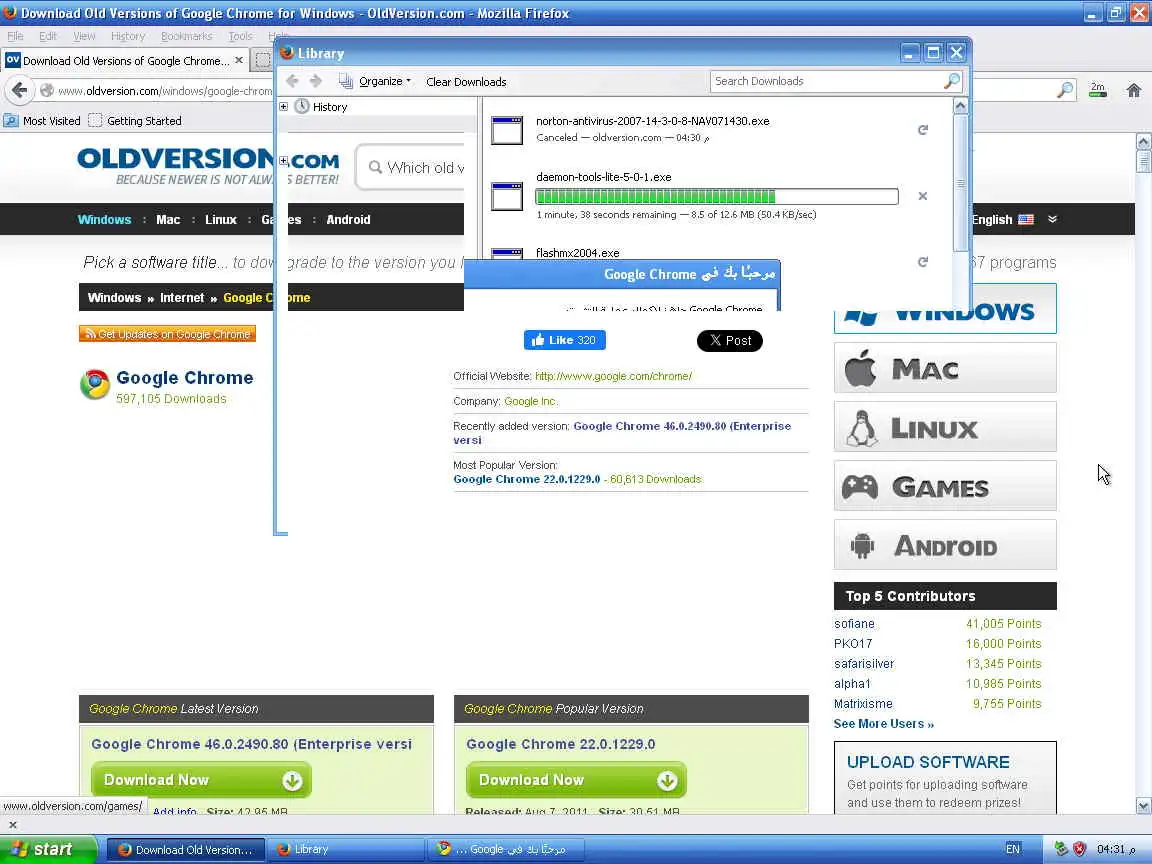Open Firefox Bookmarks menu
Viewport: 1152px width, 864px height.
tap(187, 36)
